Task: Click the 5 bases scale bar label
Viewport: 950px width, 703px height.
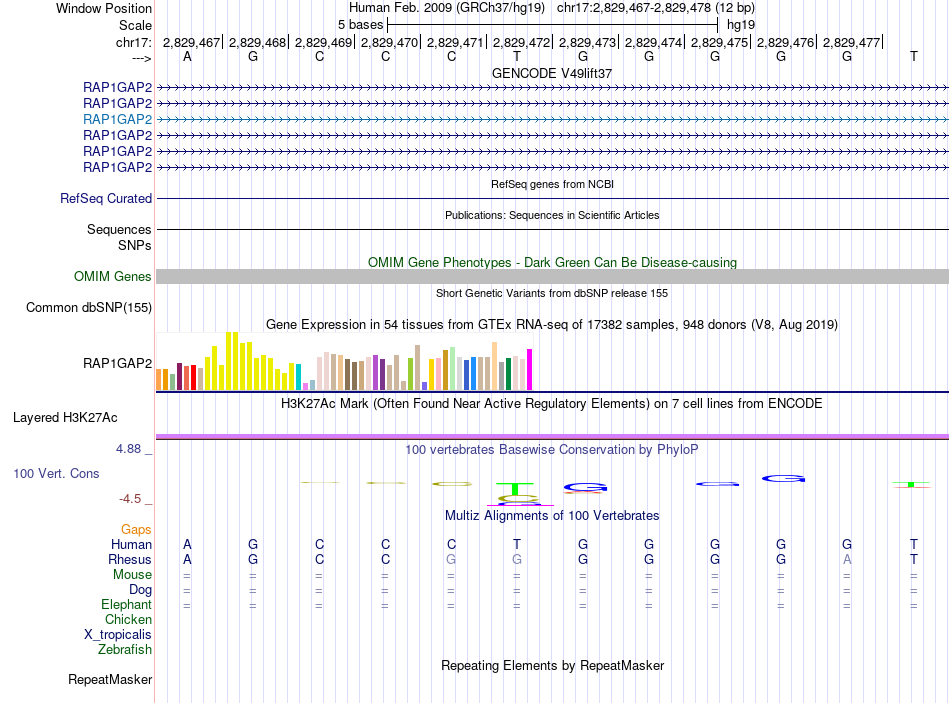Action: click(360, 25)
